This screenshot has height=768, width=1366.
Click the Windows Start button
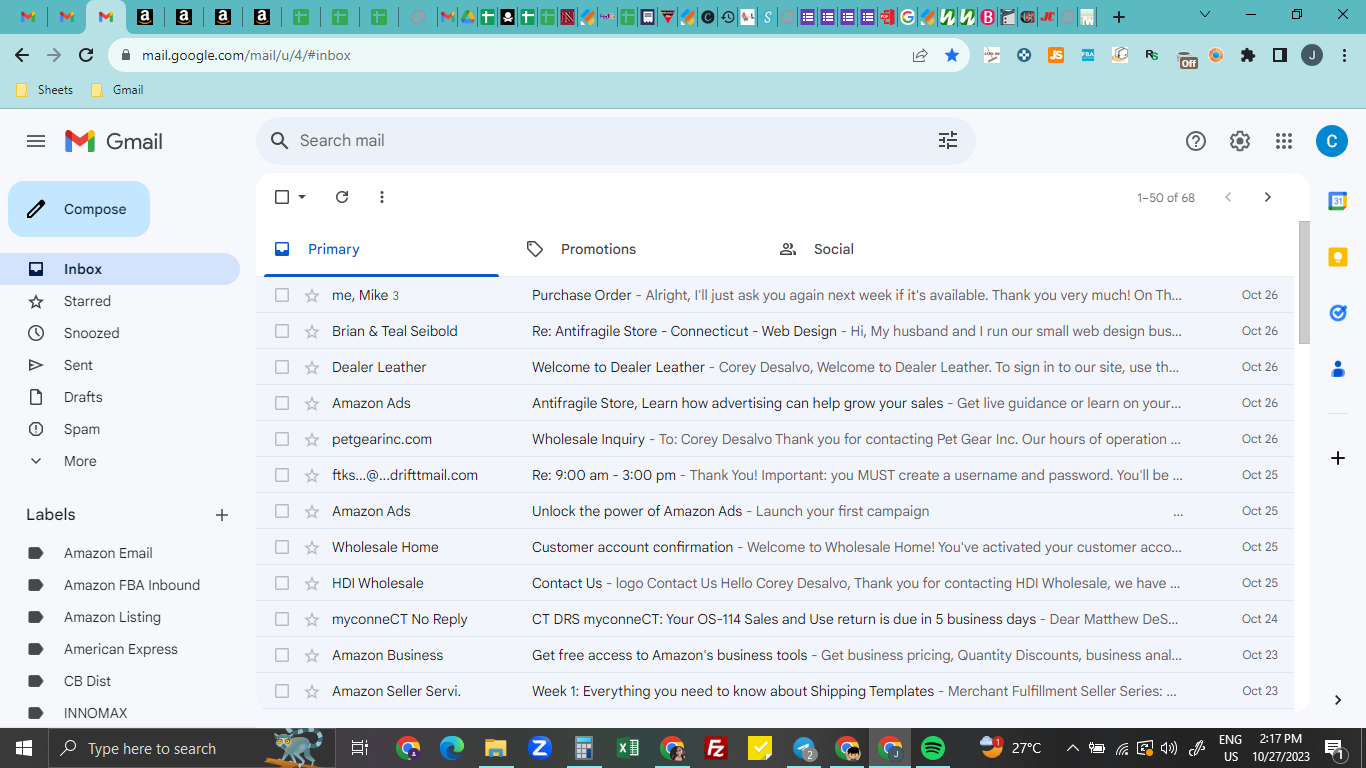(x=24, y=748)
